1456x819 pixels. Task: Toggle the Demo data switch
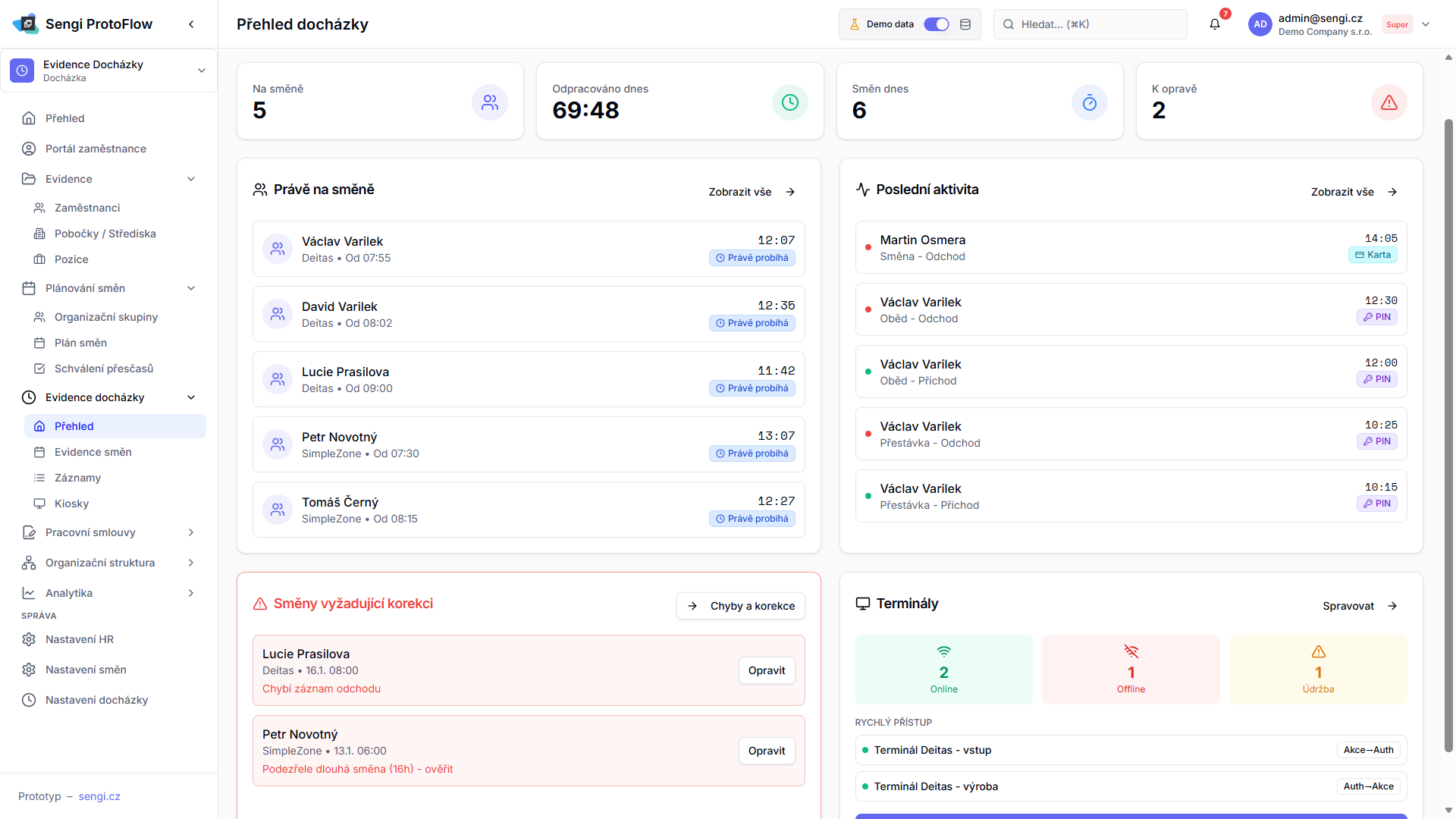(x=937, y=24)
